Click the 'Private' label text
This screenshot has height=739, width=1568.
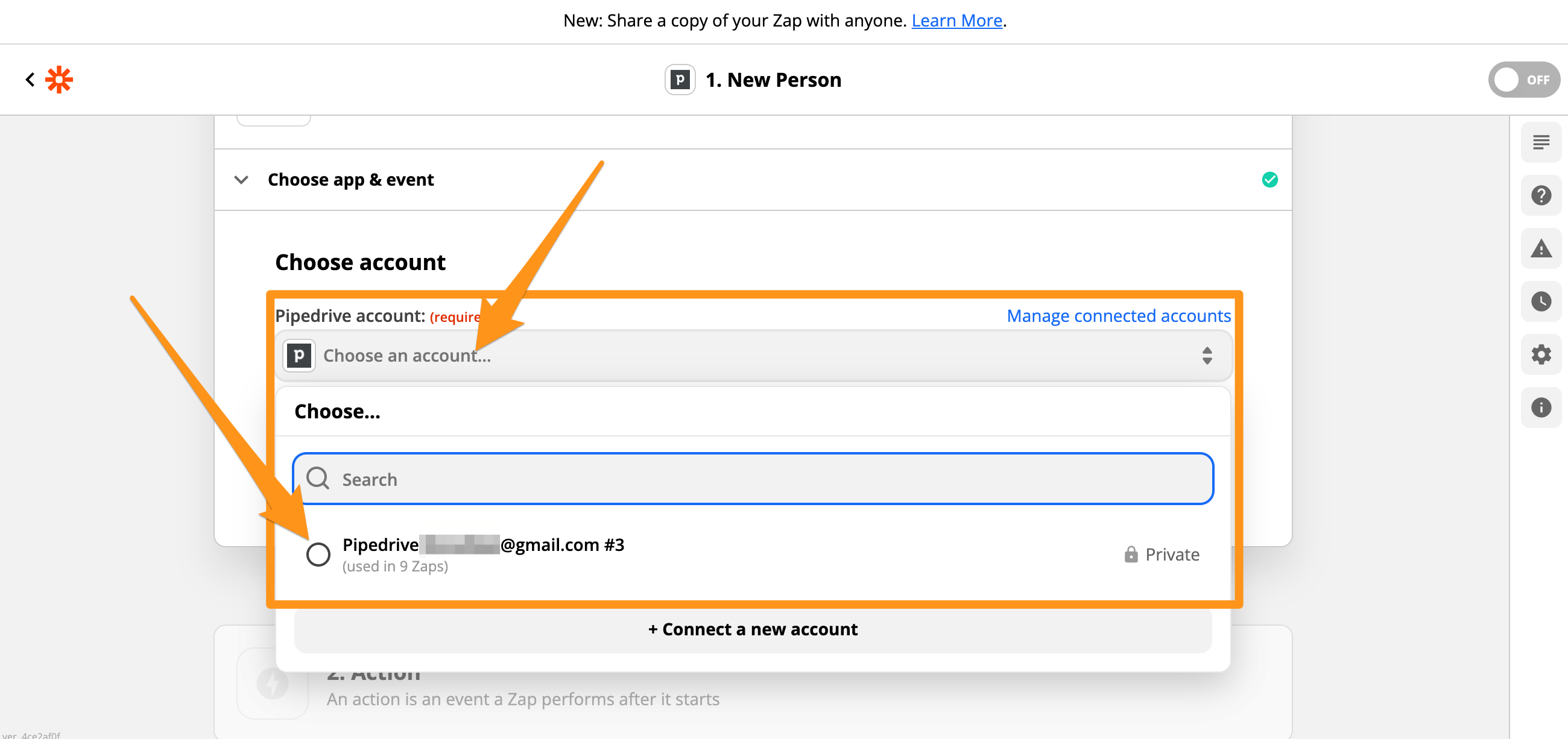pos(1172,555)
